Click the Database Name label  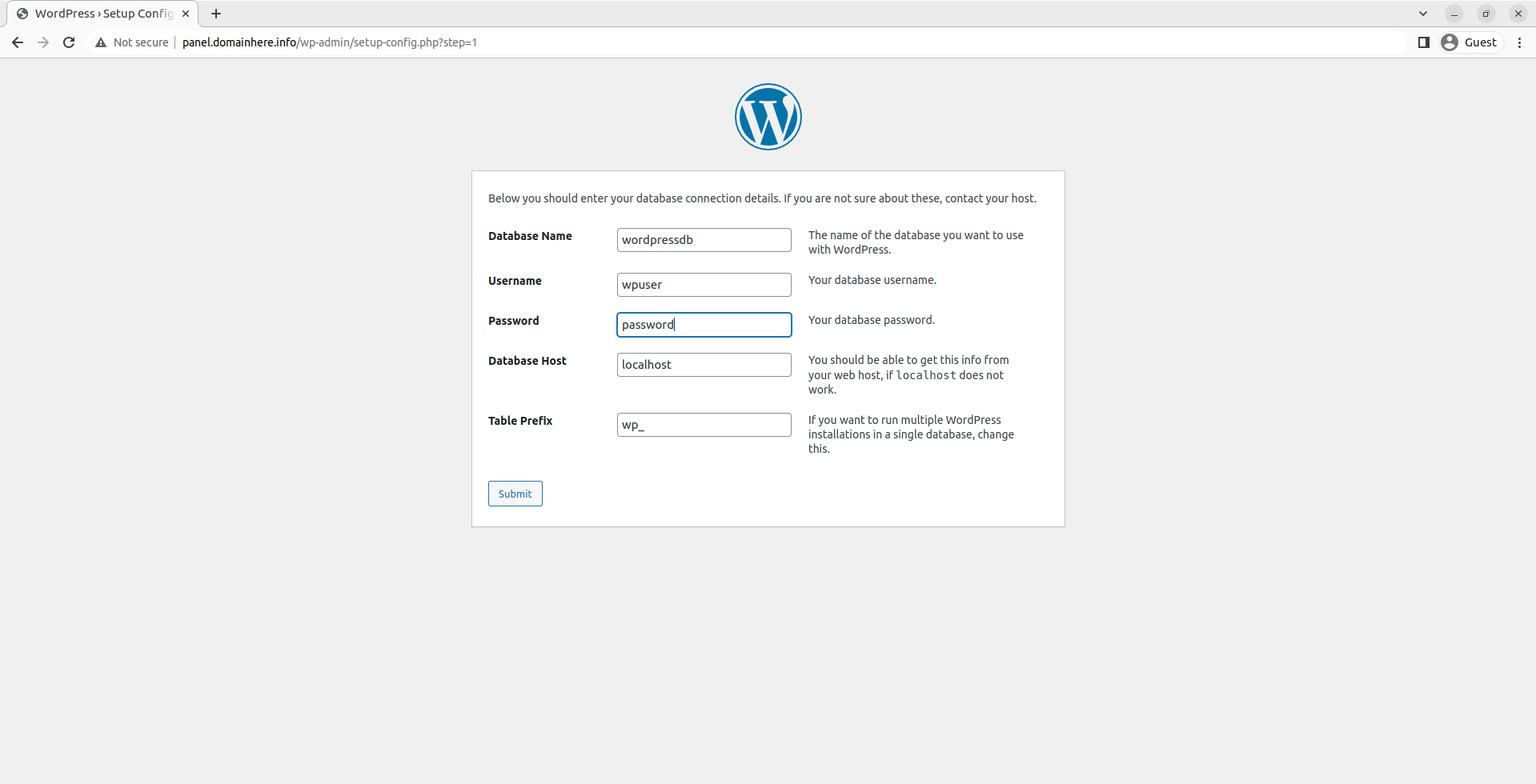530,236
